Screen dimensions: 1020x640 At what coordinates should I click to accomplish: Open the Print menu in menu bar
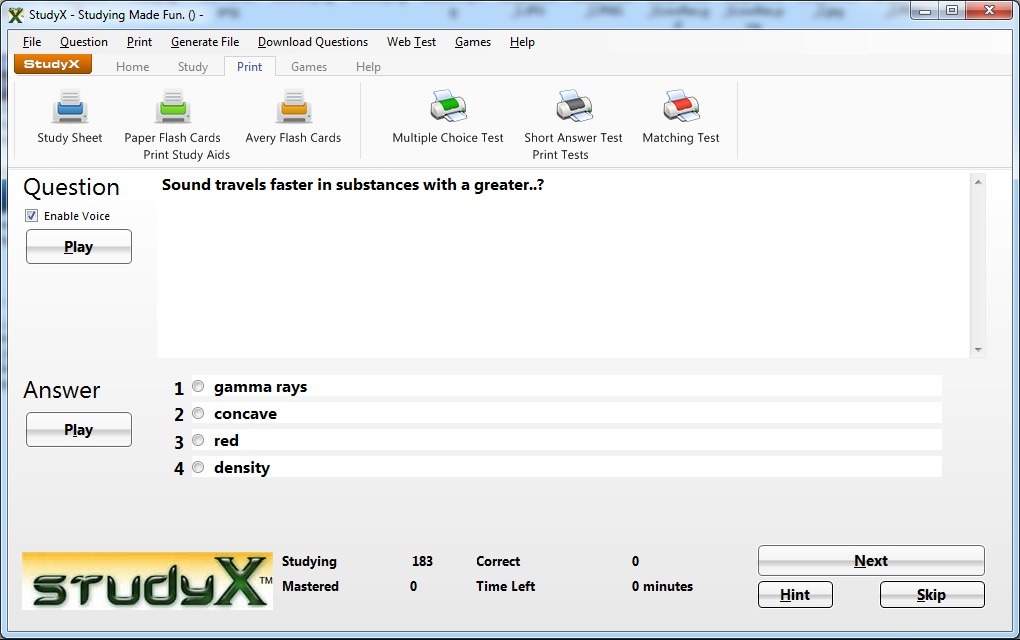pos(139,42)
